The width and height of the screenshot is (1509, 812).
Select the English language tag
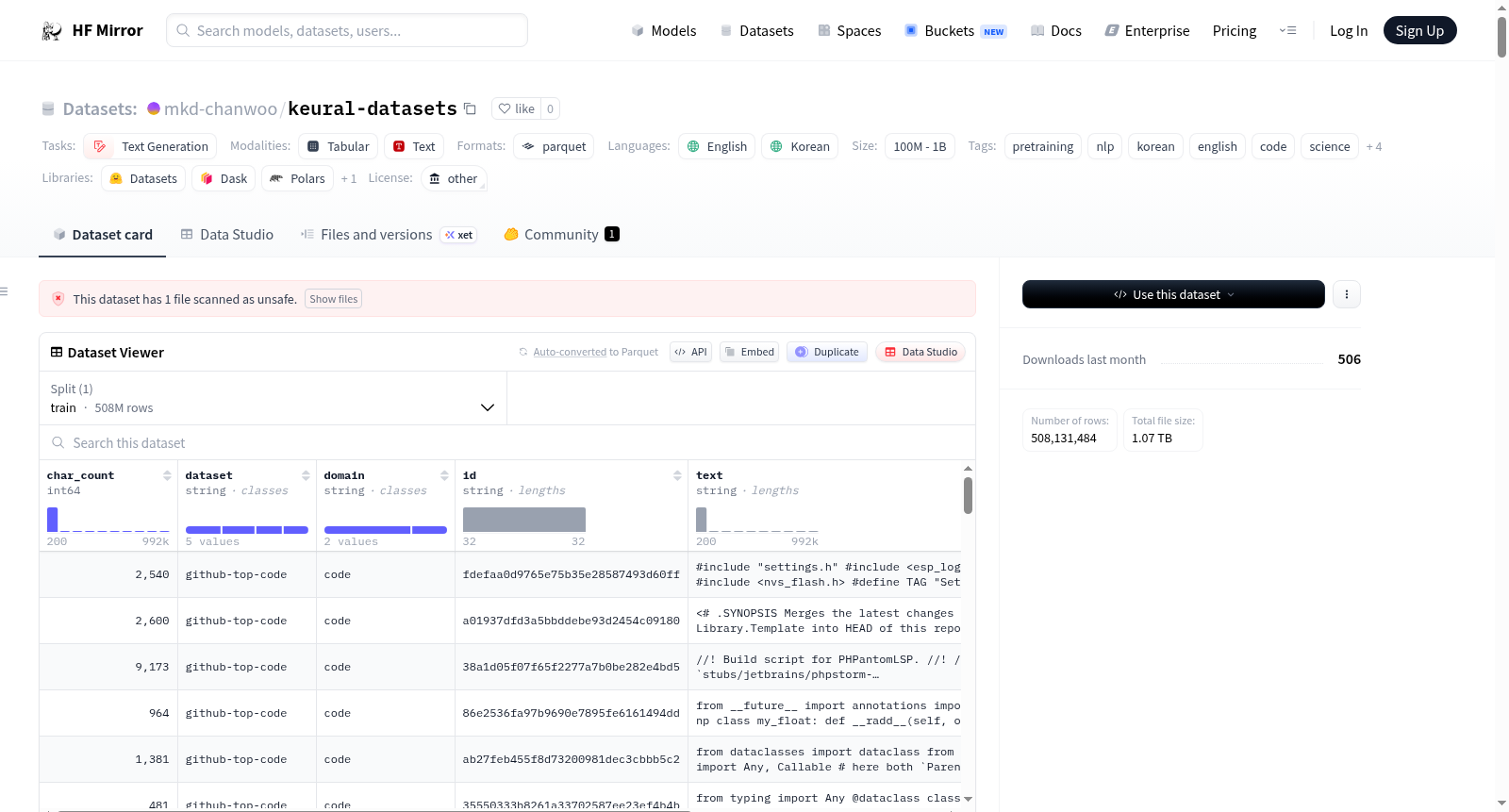[x=717, y=146]
